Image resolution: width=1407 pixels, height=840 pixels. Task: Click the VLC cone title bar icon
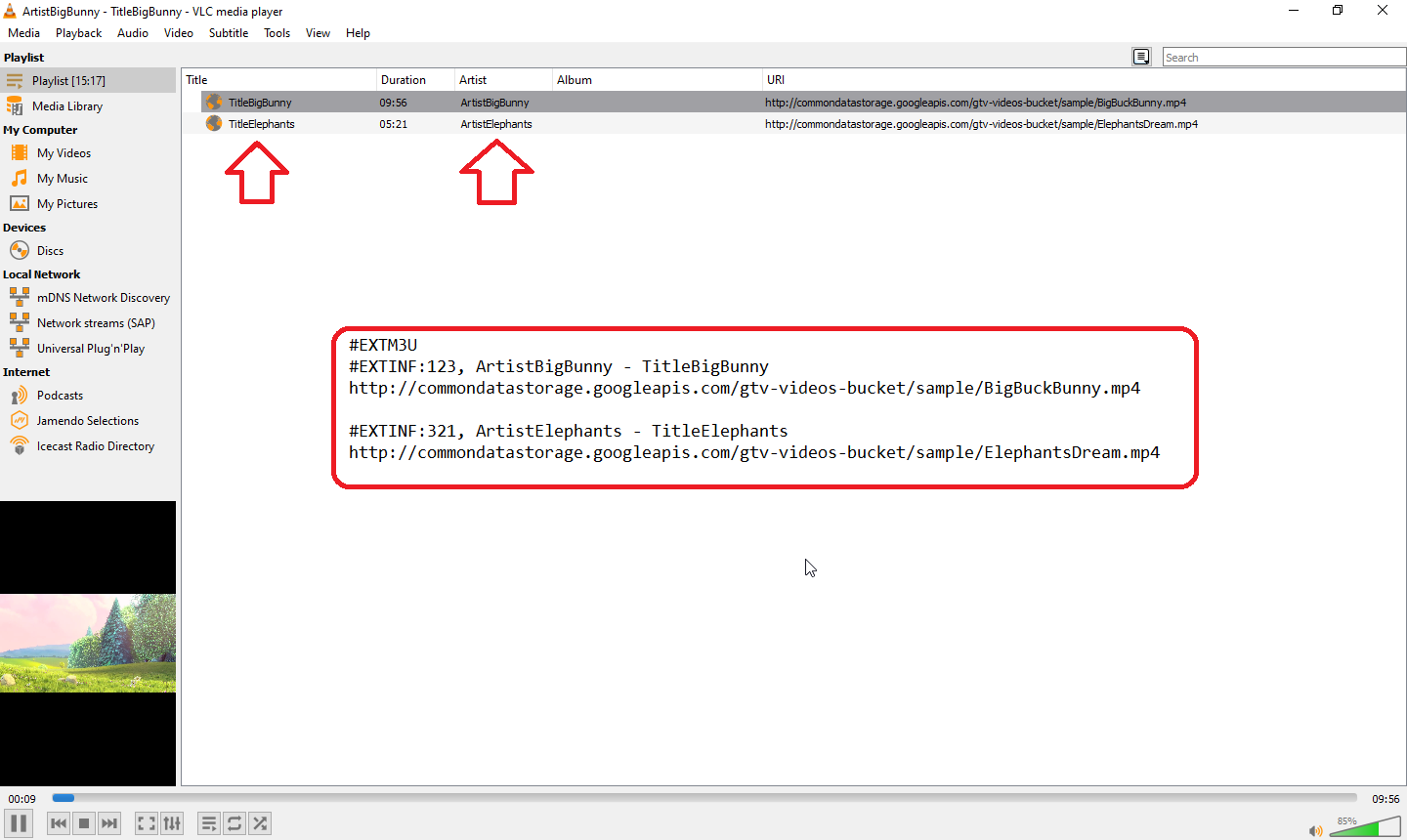click(x=9, y=11)
